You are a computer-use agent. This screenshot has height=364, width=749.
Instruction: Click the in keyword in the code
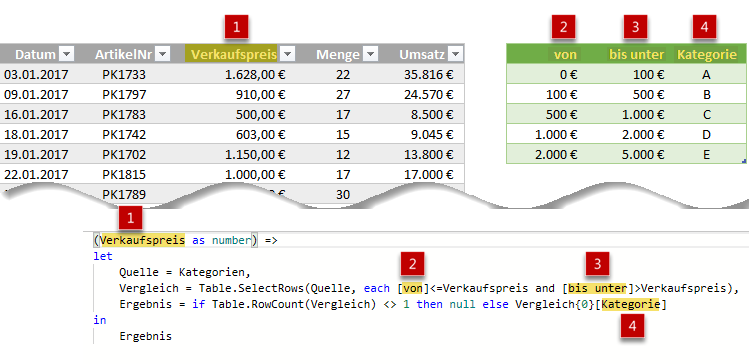(100, 320)
